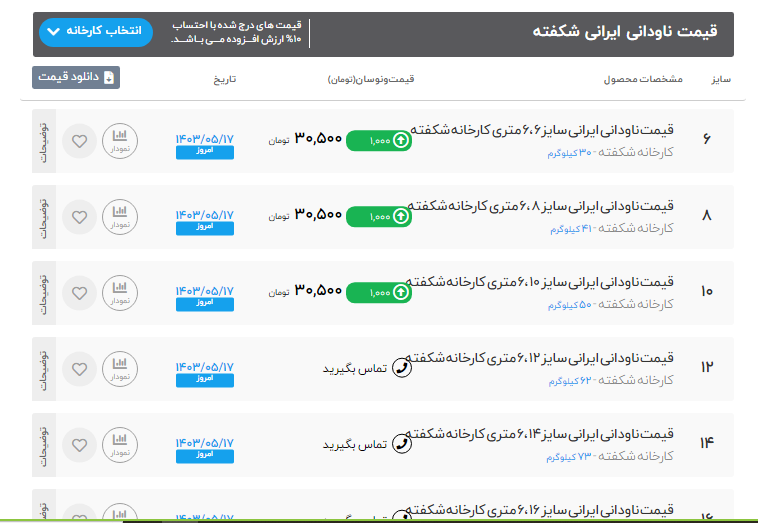Click heart icon on size 14 row
Image resolution: width=758 pixels, height=523 pixels.
(x=80, y=444)
